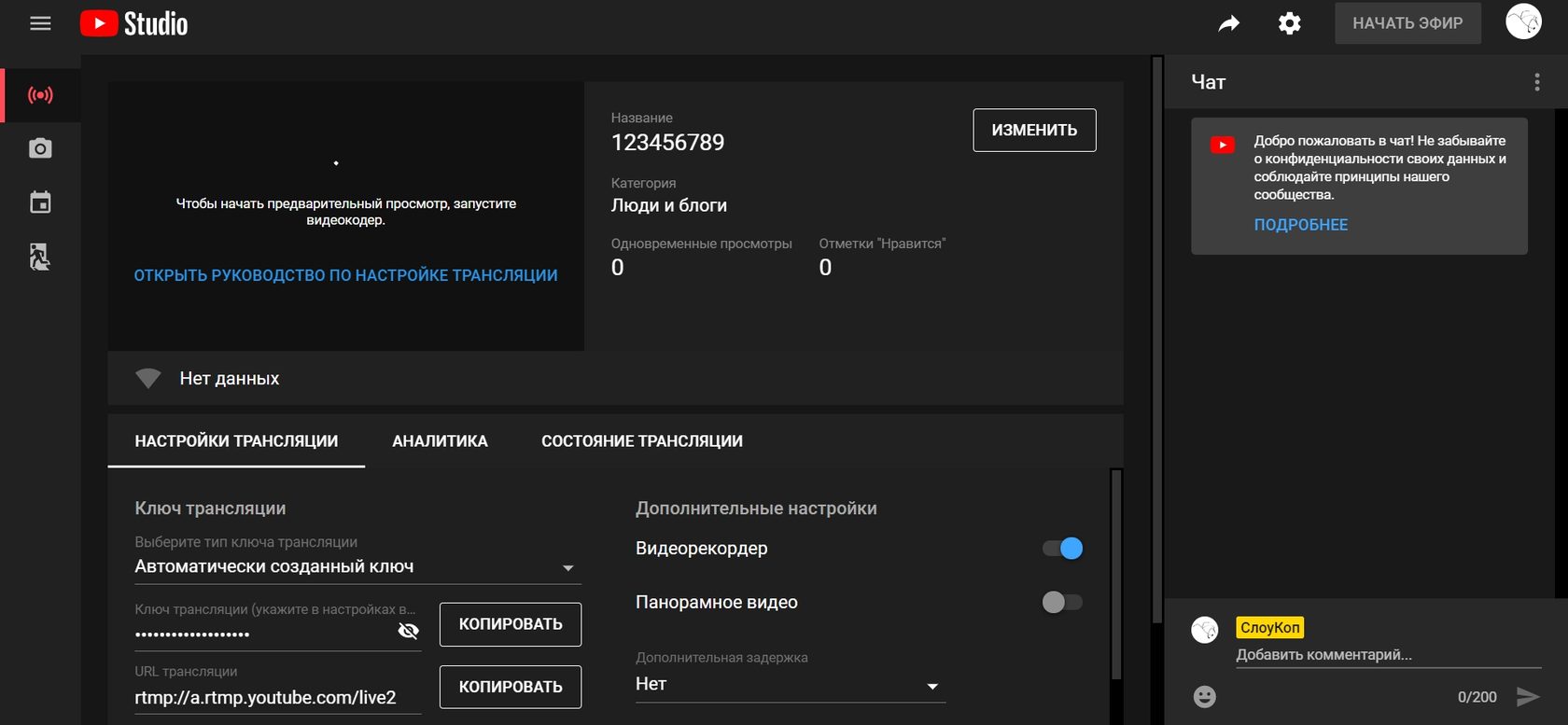Open the account avatar in top bar
This screenshot has height=725, width=1568.
pos(1523,21)
